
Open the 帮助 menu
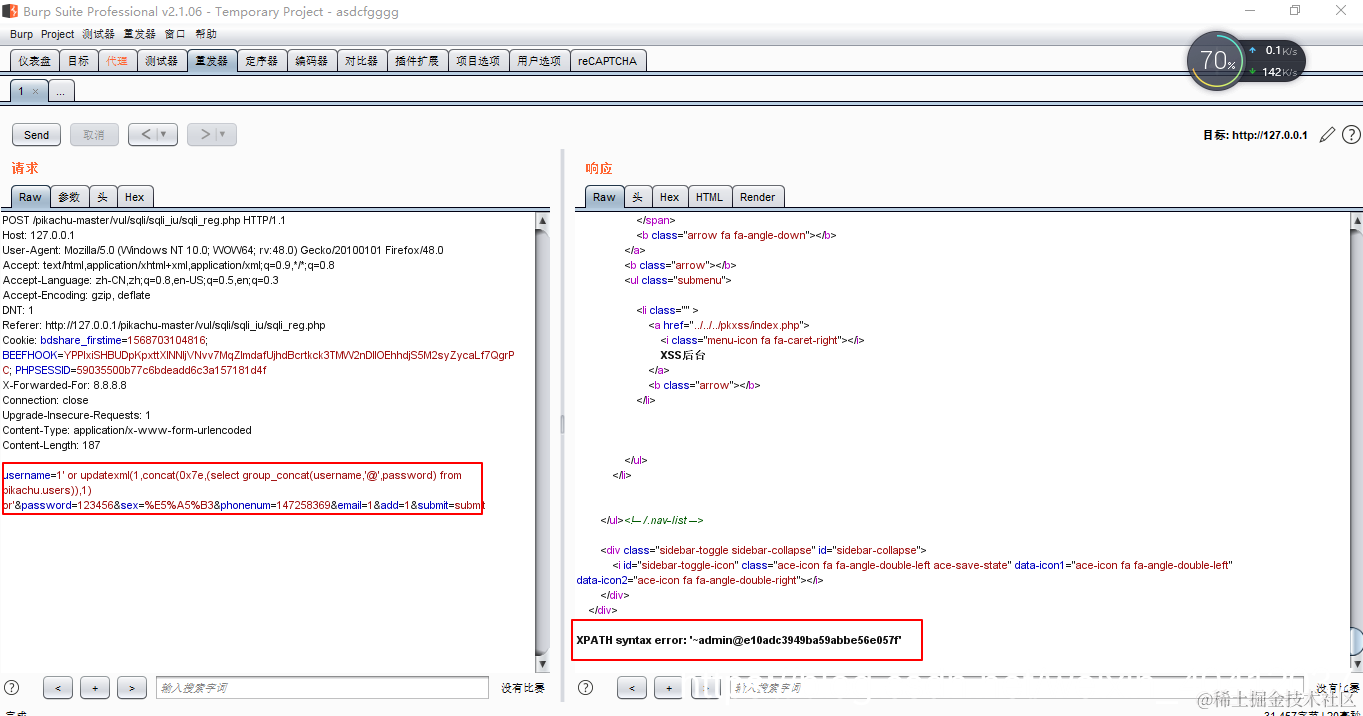[x=206, y=34]
